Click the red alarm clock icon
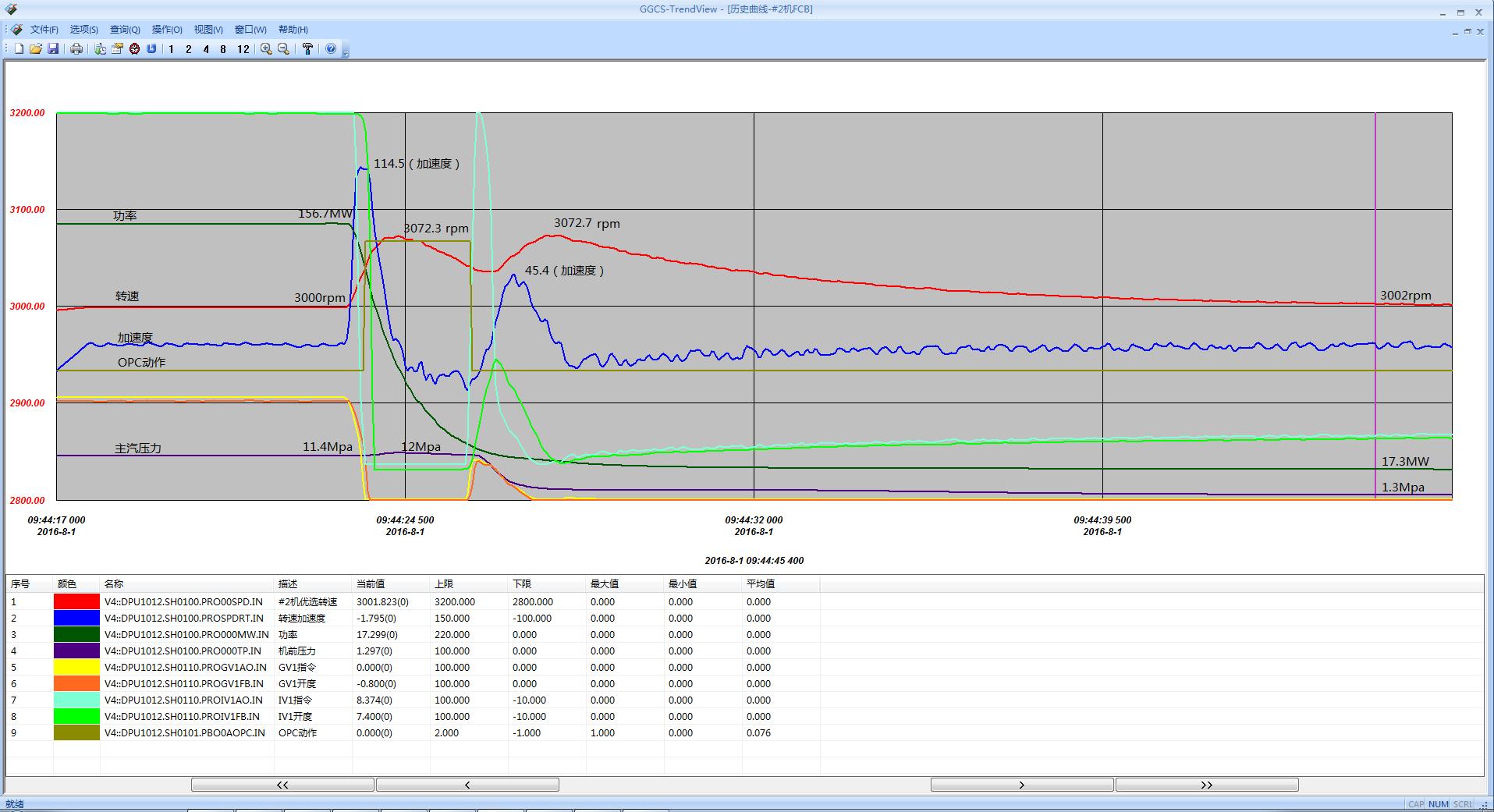The height and width of the screenshot is (812, 1494). (x=134, y=49)
